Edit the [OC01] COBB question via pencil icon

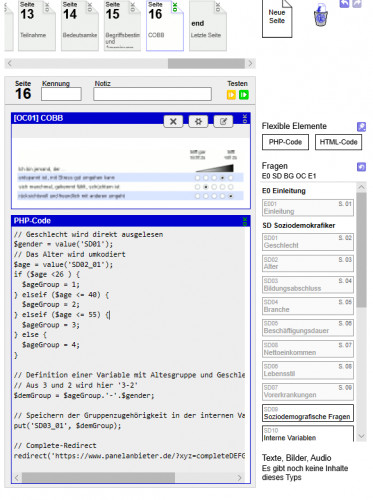point(223,121)
